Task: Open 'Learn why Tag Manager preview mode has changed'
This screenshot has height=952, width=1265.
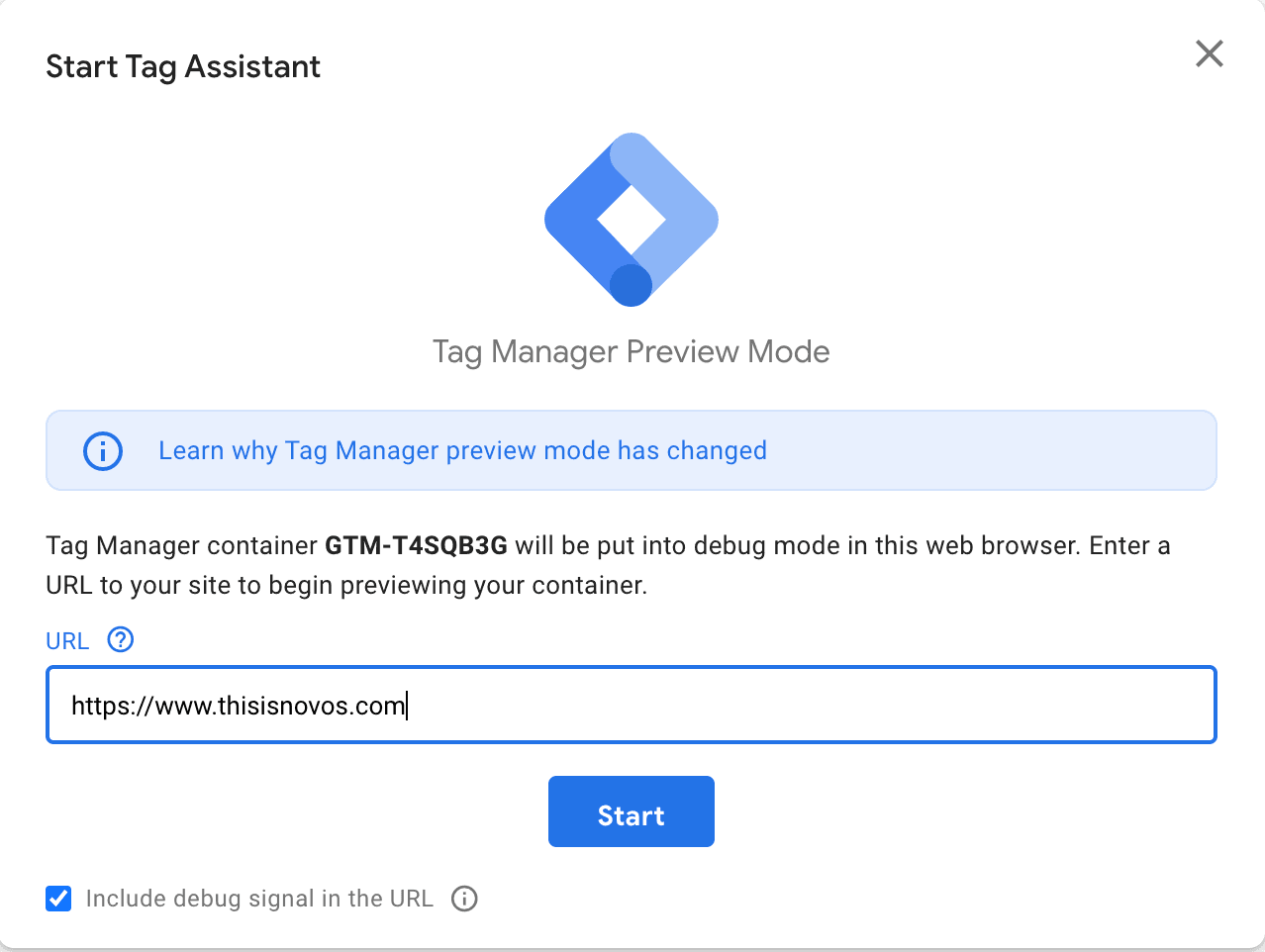Action: [x=462, y=450]
